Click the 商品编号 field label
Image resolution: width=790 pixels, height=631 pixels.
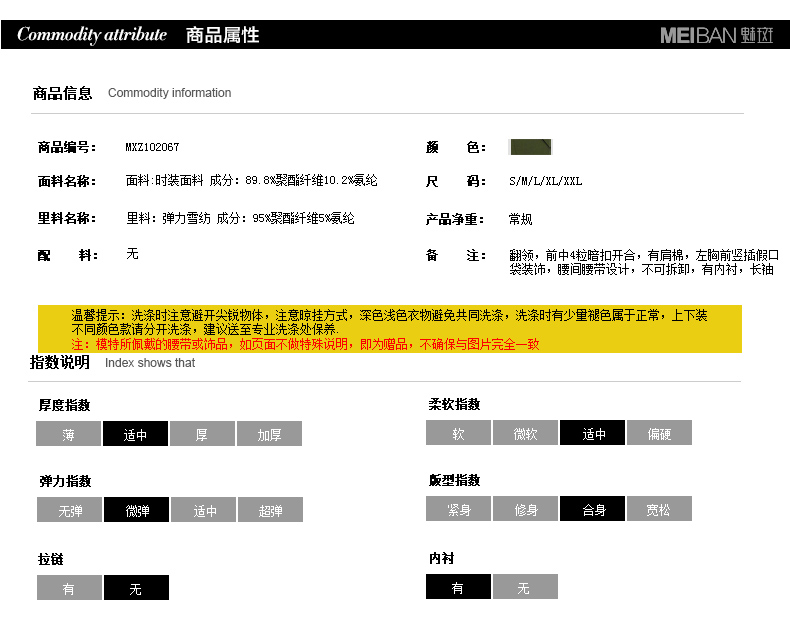(67, 147)
